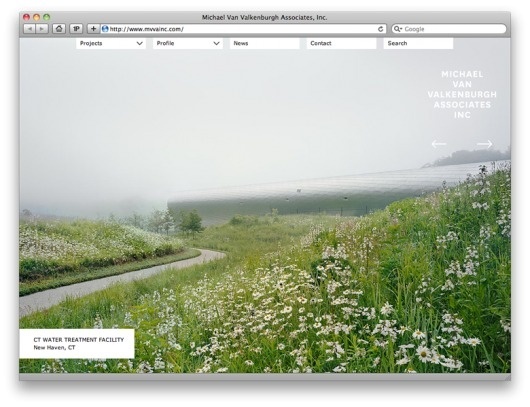
Task: Open the News page
Action: click(264, 43)
